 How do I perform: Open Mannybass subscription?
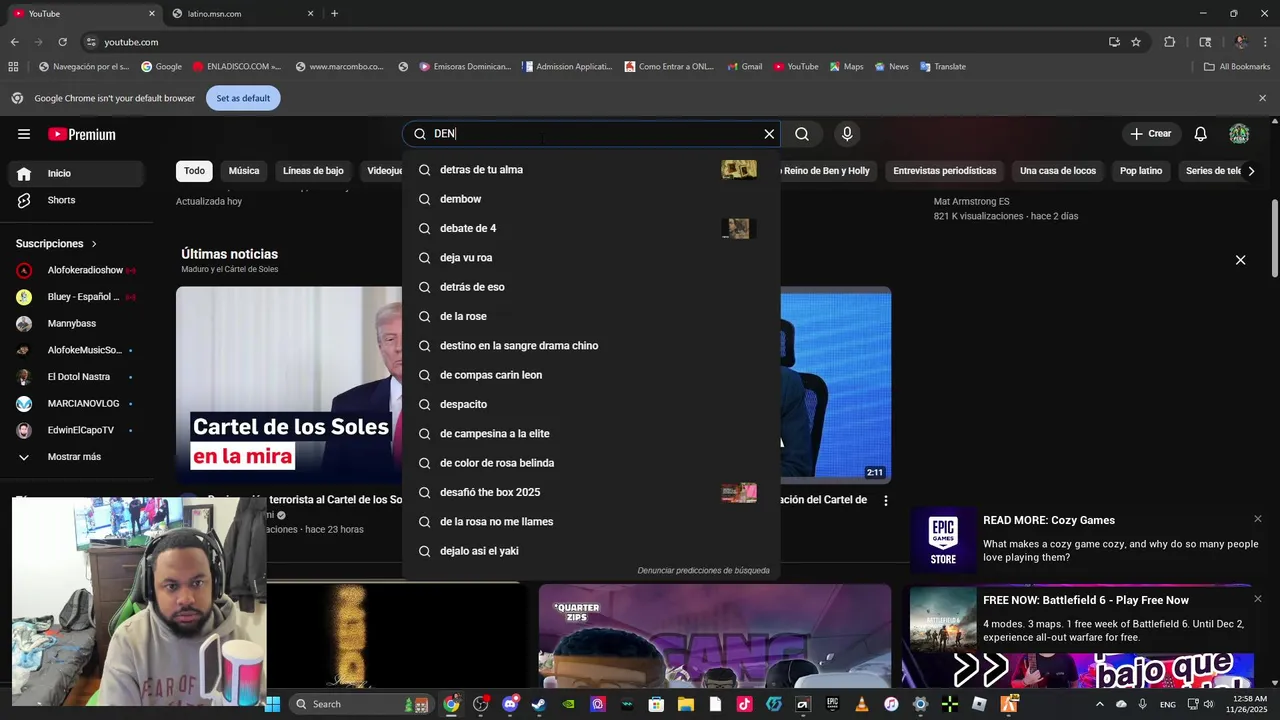pyautogui.click(x=78, y=323)
